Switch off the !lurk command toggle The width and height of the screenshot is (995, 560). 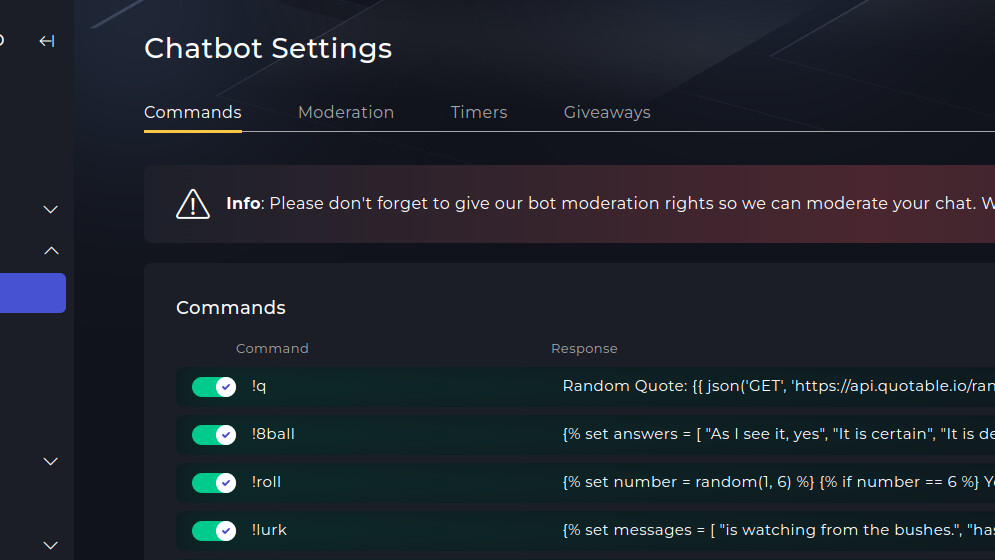[x=214, y=531]
